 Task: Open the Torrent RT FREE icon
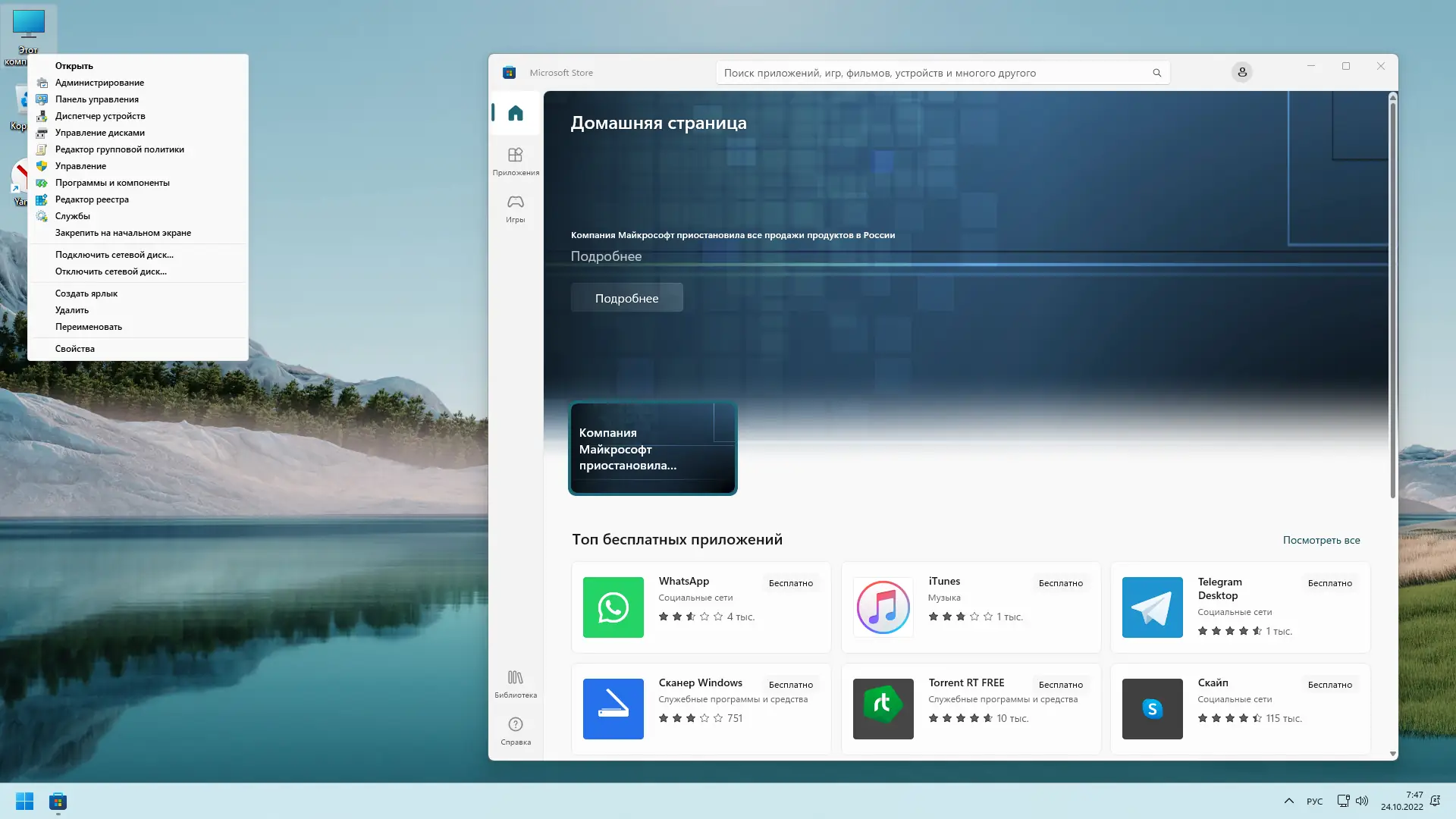pos(883,709)
